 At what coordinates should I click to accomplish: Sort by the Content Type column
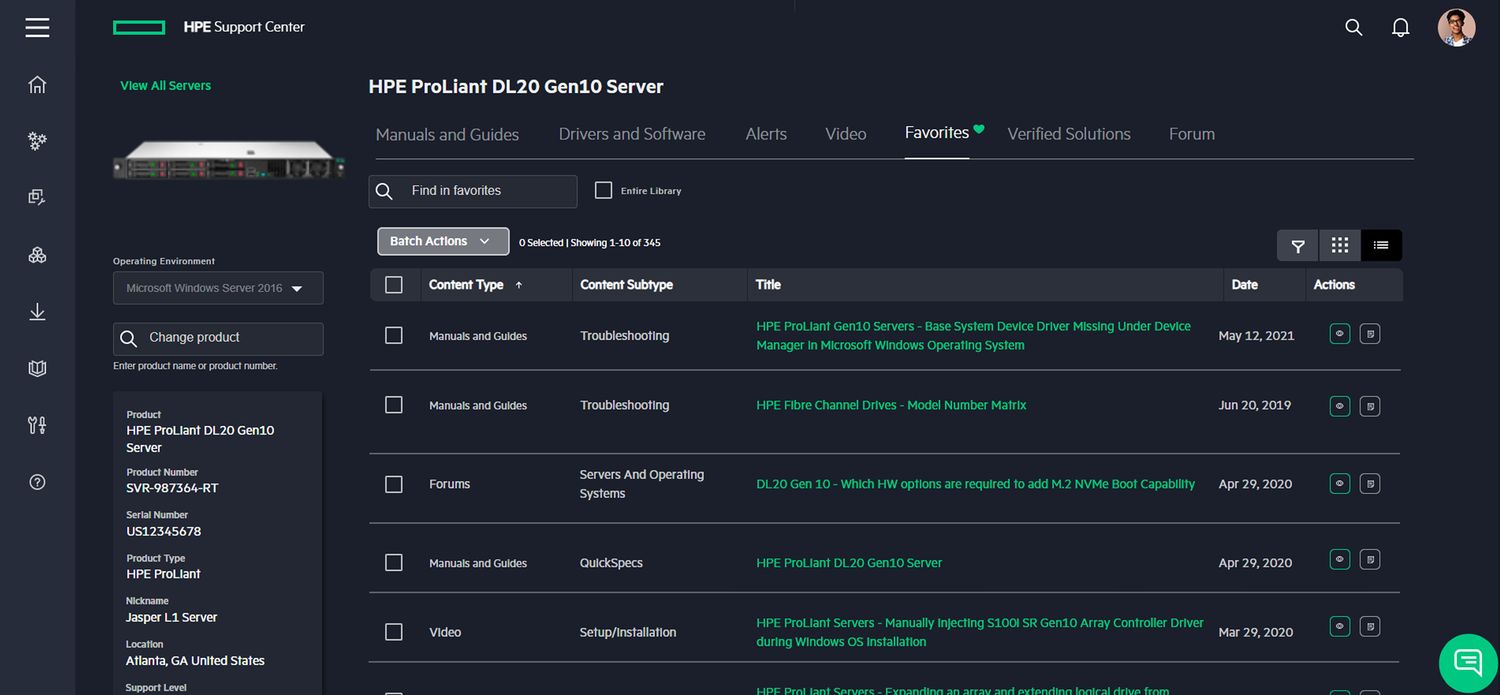tap(475, 285)
